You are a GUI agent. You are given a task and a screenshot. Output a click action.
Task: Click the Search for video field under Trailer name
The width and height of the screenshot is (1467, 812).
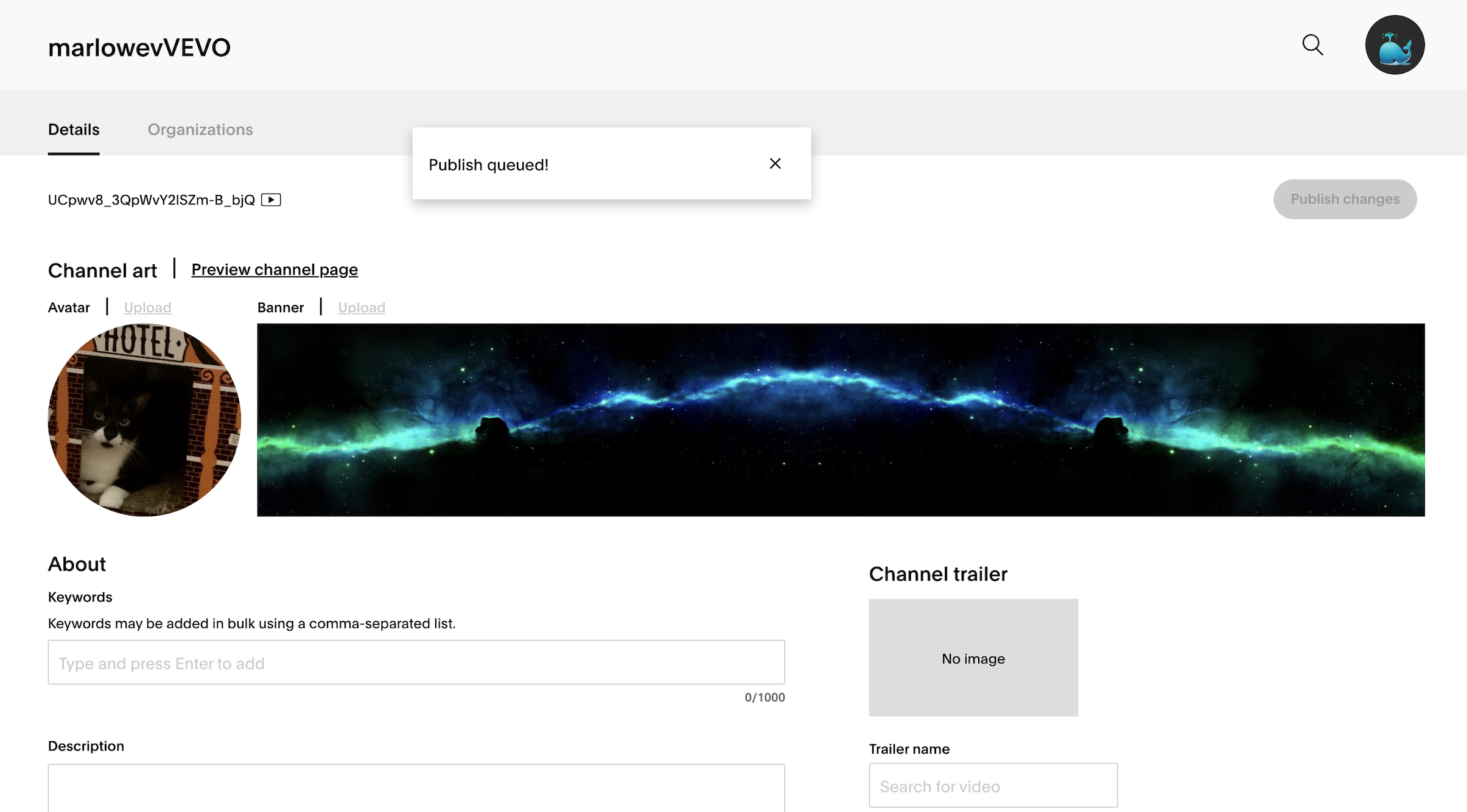click(x=993, y=785)
